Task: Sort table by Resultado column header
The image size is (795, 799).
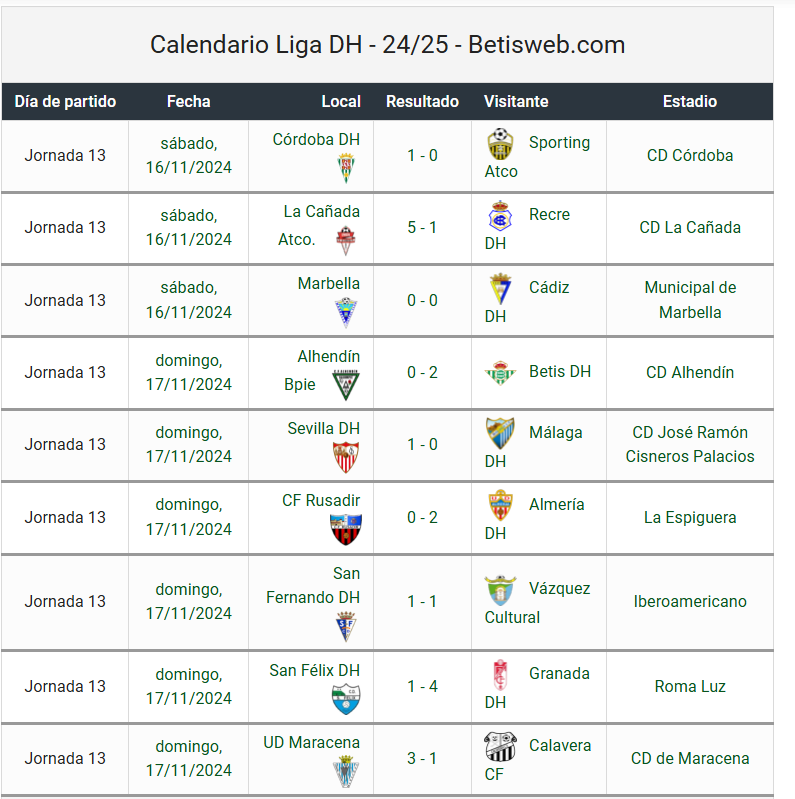Action: [422, 101]
